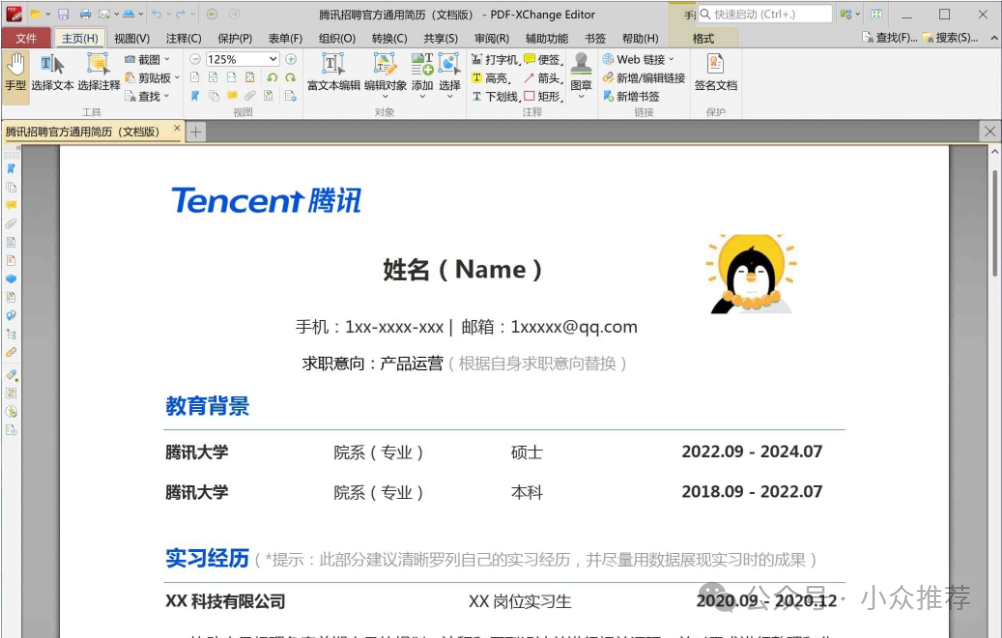
Task: Click the Select Comments tool (选择注释)
Action: [98, 72]
